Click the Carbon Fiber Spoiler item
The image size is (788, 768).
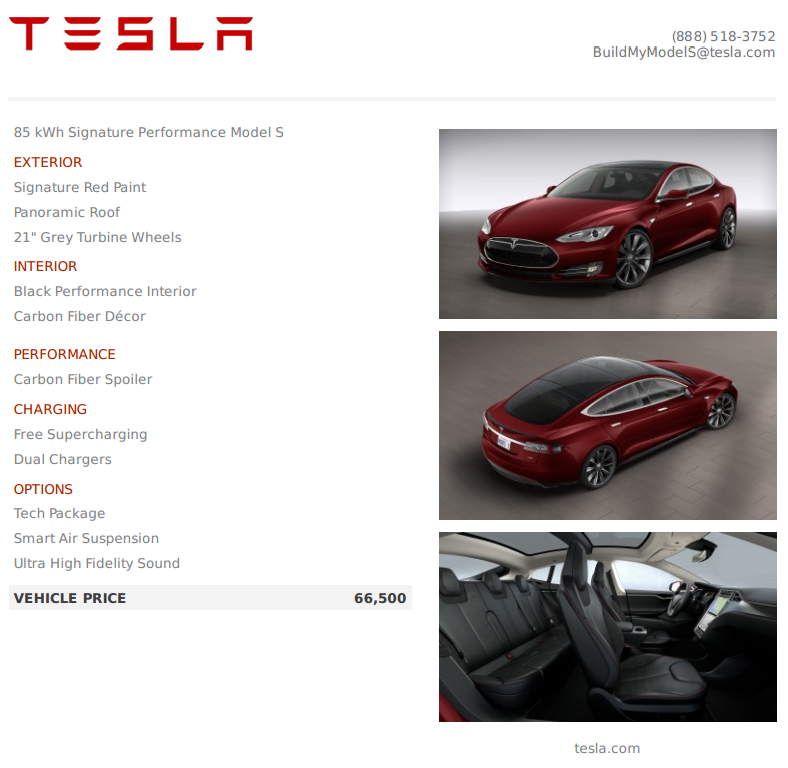tap(83, 379)
